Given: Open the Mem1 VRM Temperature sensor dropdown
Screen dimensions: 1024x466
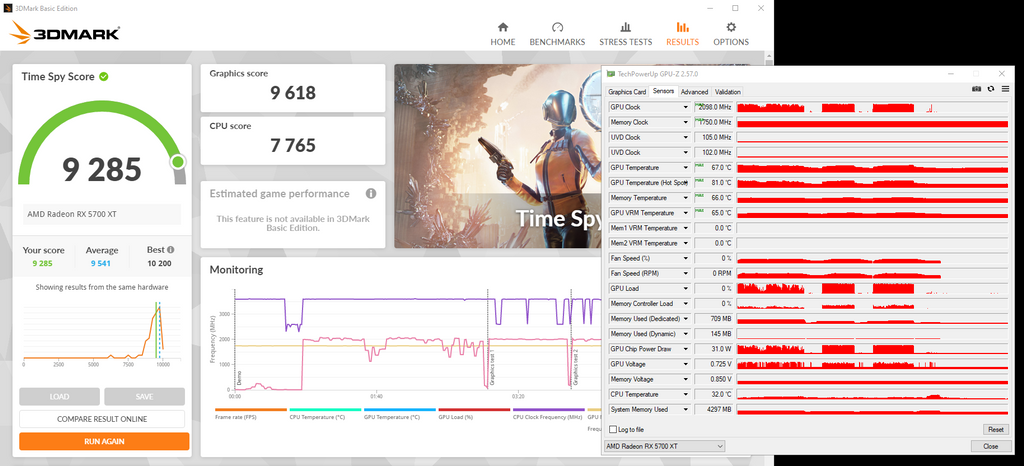Looking at the screenshot, I should (x=686, y=228).
